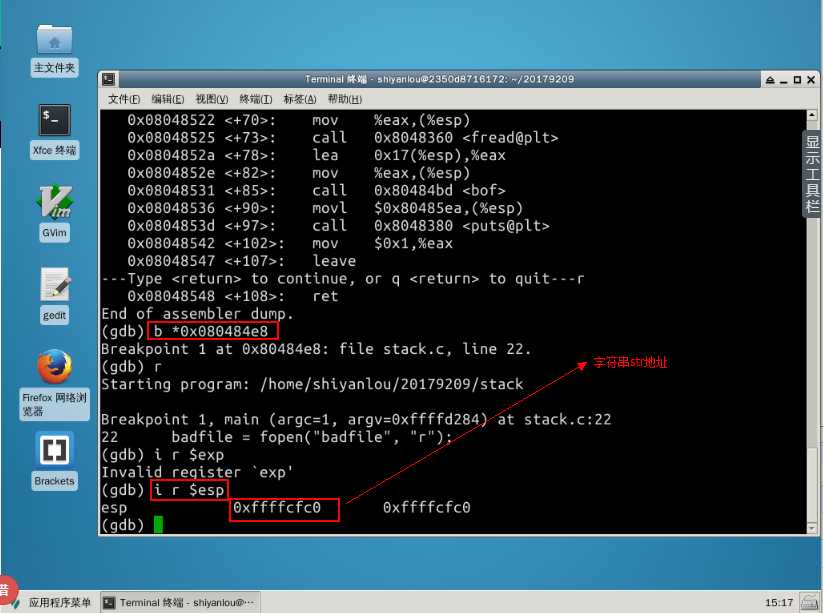Open the 应用程序菜单 applications menu

51,603
